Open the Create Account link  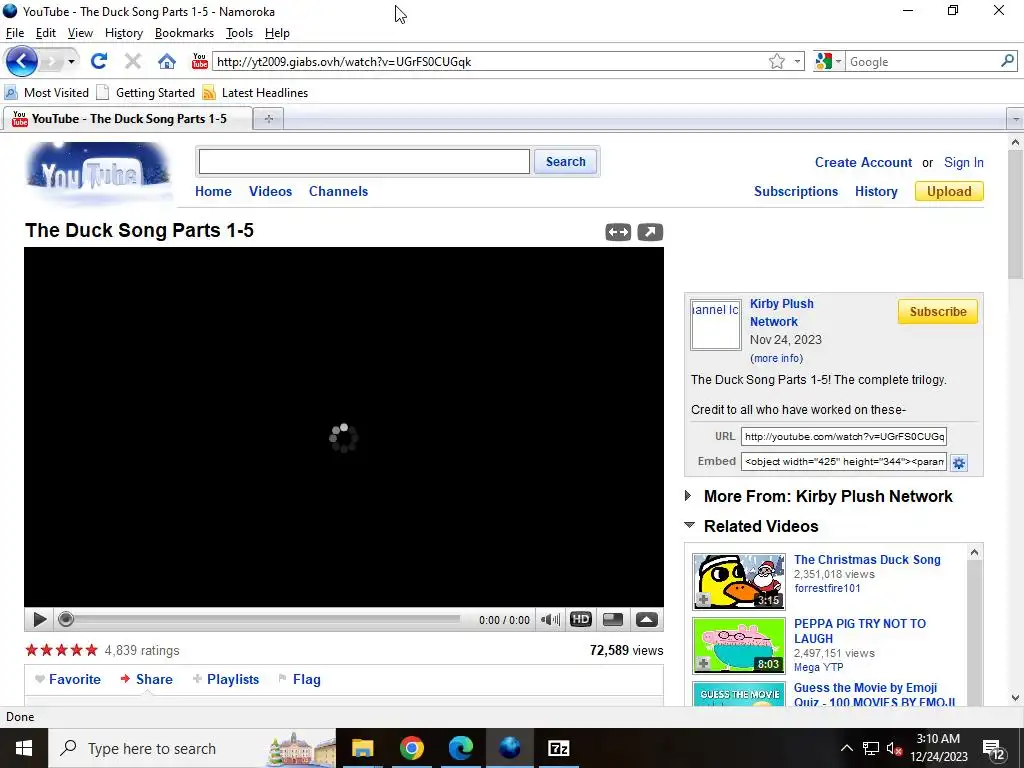863,163
